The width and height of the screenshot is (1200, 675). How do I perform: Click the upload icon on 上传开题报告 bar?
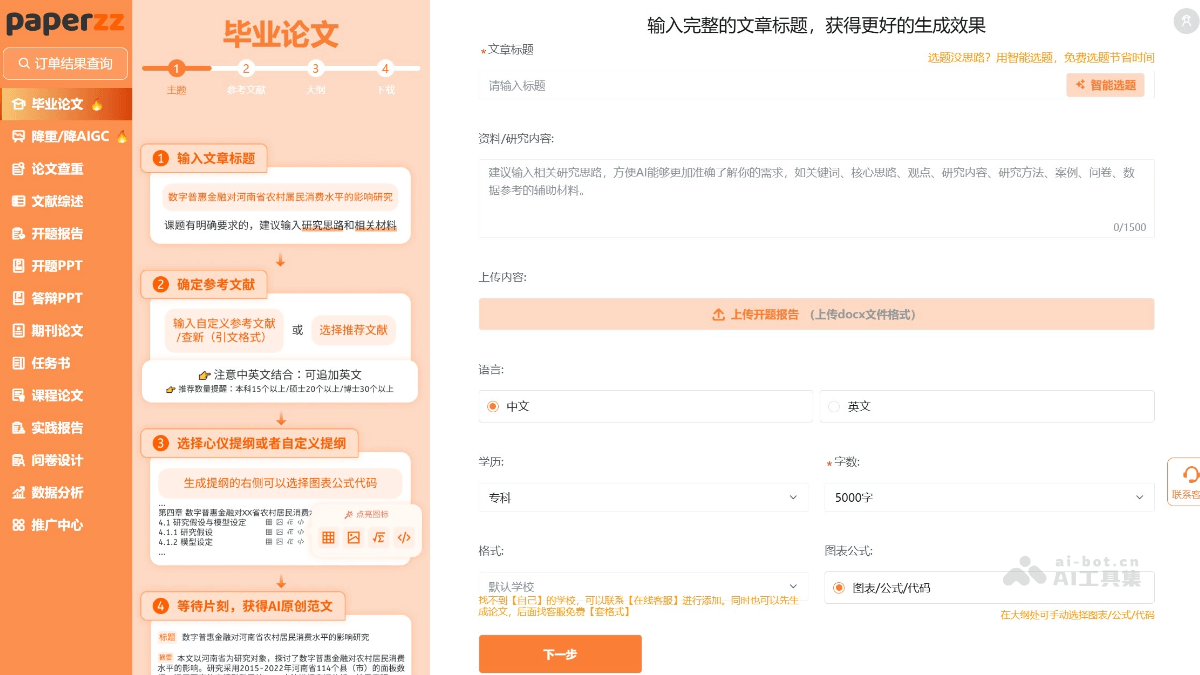[x=718, y=314]
